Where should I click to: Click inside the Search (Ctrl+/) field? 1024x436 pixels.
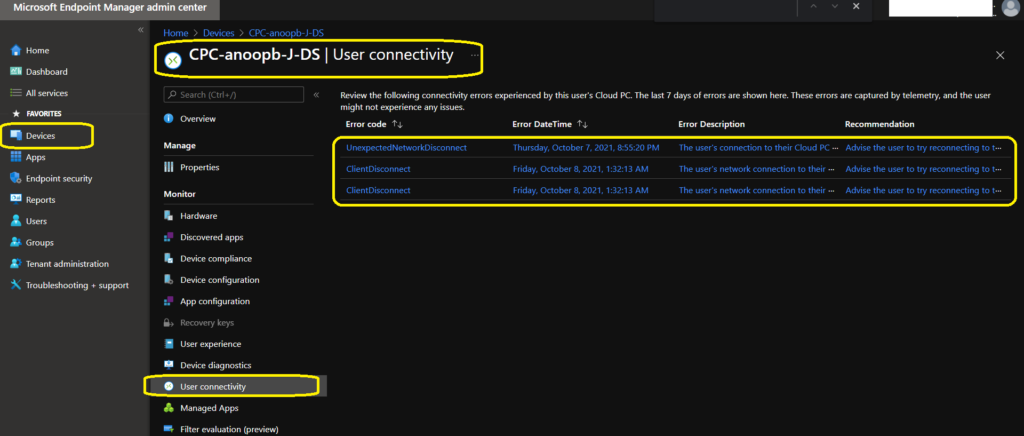pyautogui.click(x=234, y=95)
